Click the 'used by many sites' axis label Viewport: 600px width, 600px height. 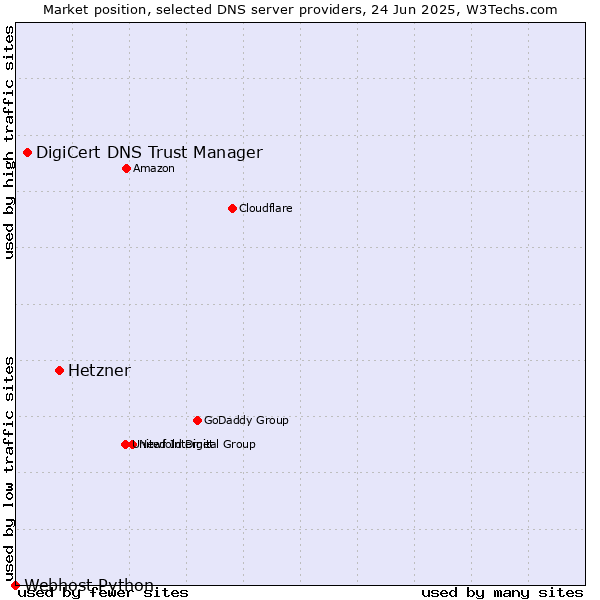tap(502, 593)
